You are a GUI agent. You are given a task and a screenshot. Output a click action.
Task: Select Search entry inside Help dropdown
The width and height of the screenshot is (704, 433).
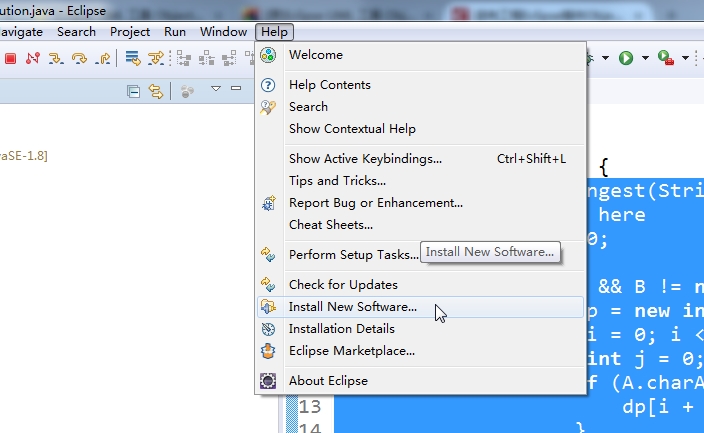[421, 107]
